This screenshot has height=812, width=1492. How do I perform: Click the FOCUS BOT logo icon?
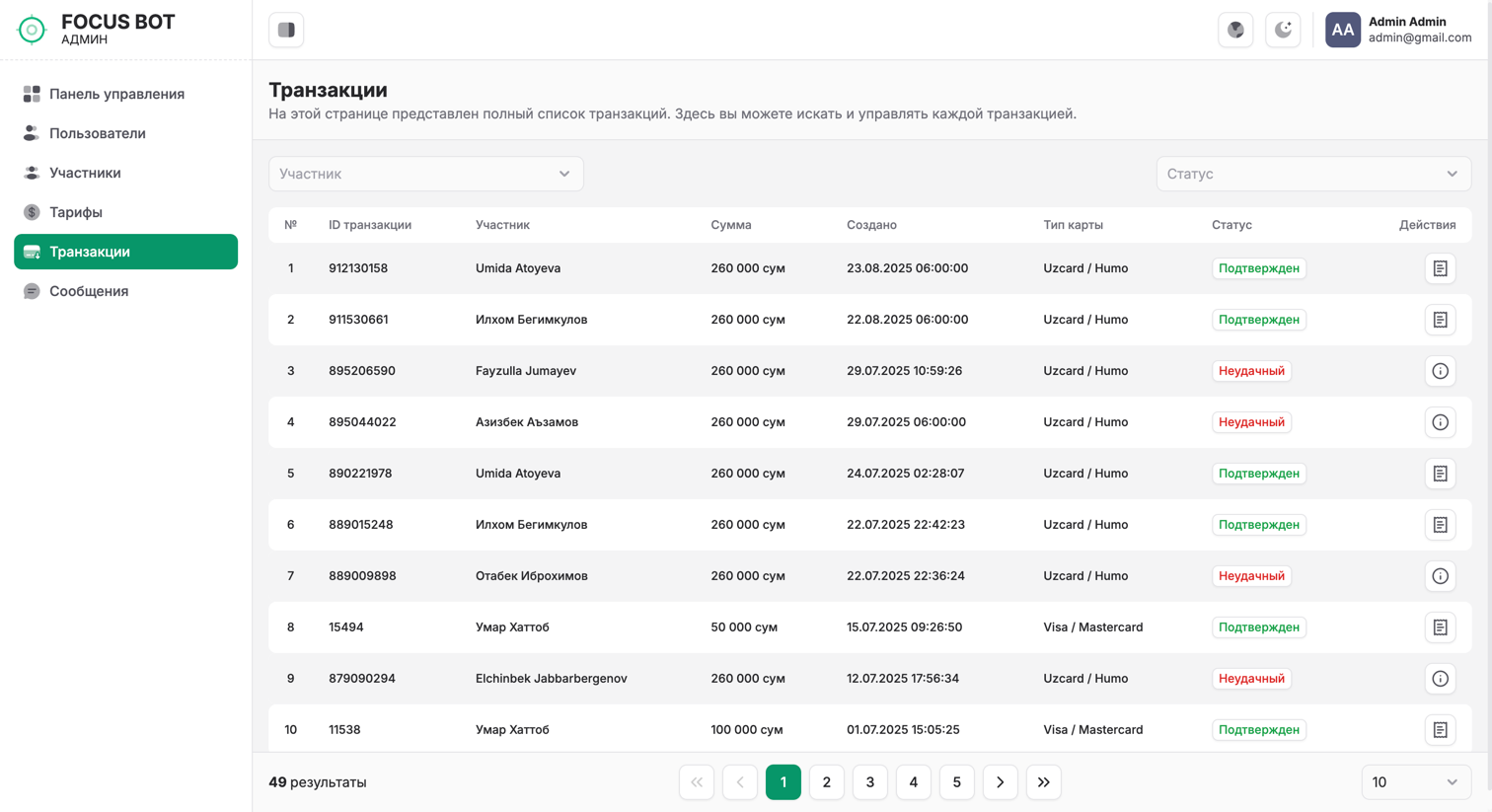[x=32, y=30]
